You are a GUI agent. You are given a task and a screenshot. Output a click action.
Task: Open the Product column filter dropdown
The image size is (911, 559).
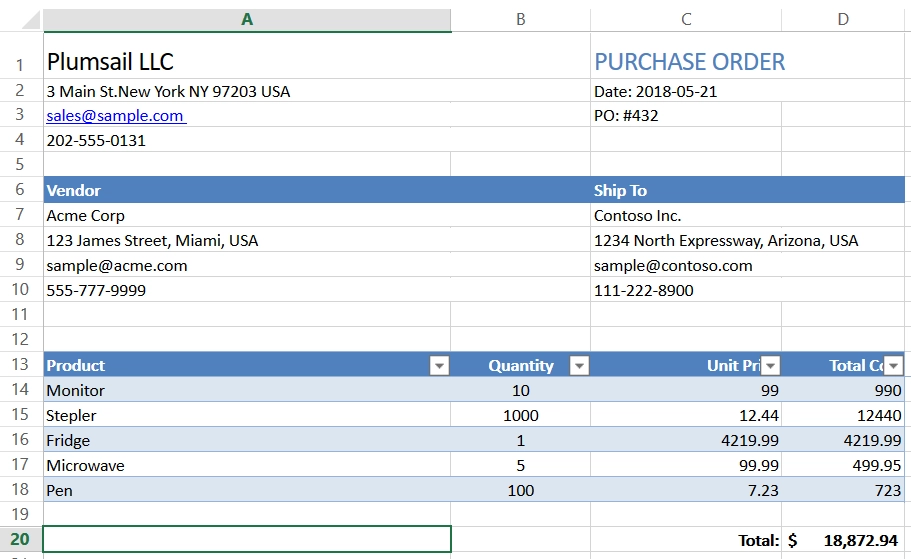click(439, 366)
